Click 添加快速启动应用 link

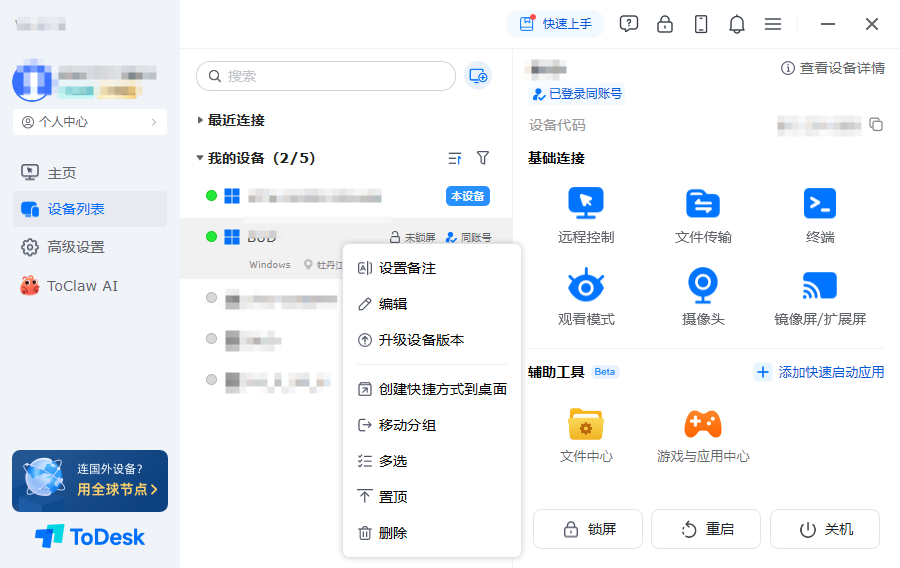[820, 372]
